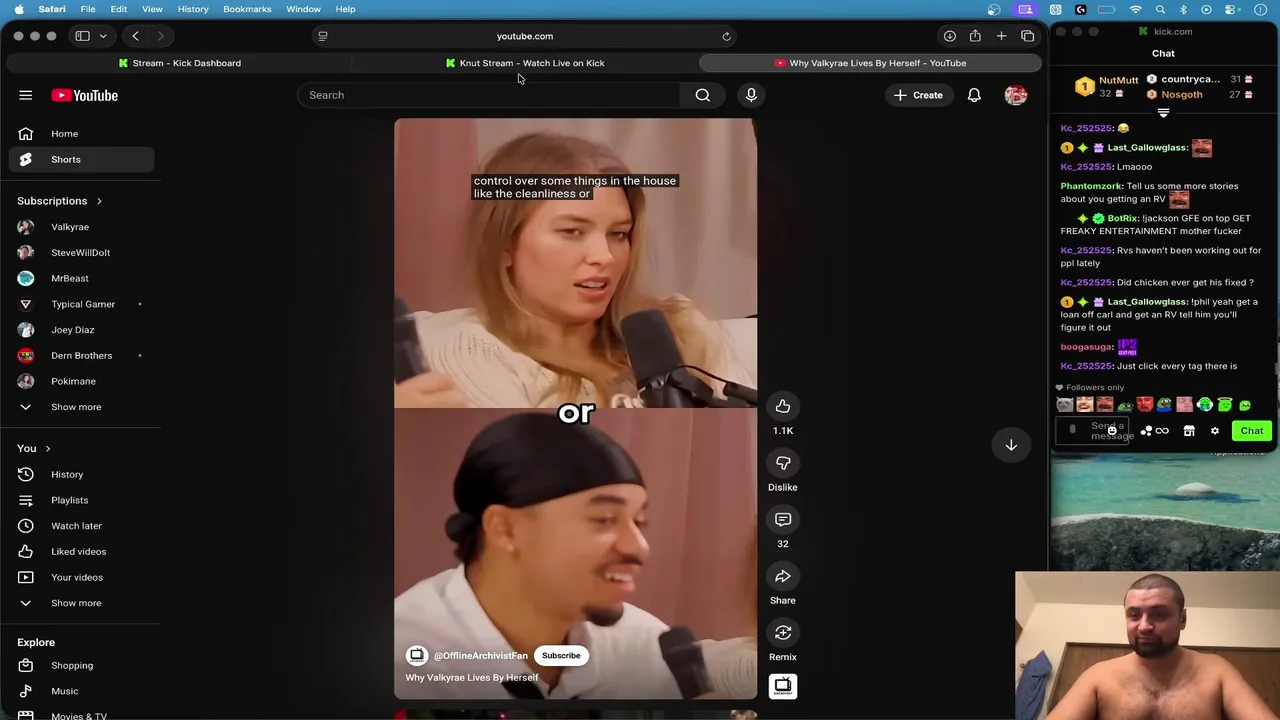1280x720 pixels.
Task: Open MrBeast channel in sidebar
Action: point(80,278)
